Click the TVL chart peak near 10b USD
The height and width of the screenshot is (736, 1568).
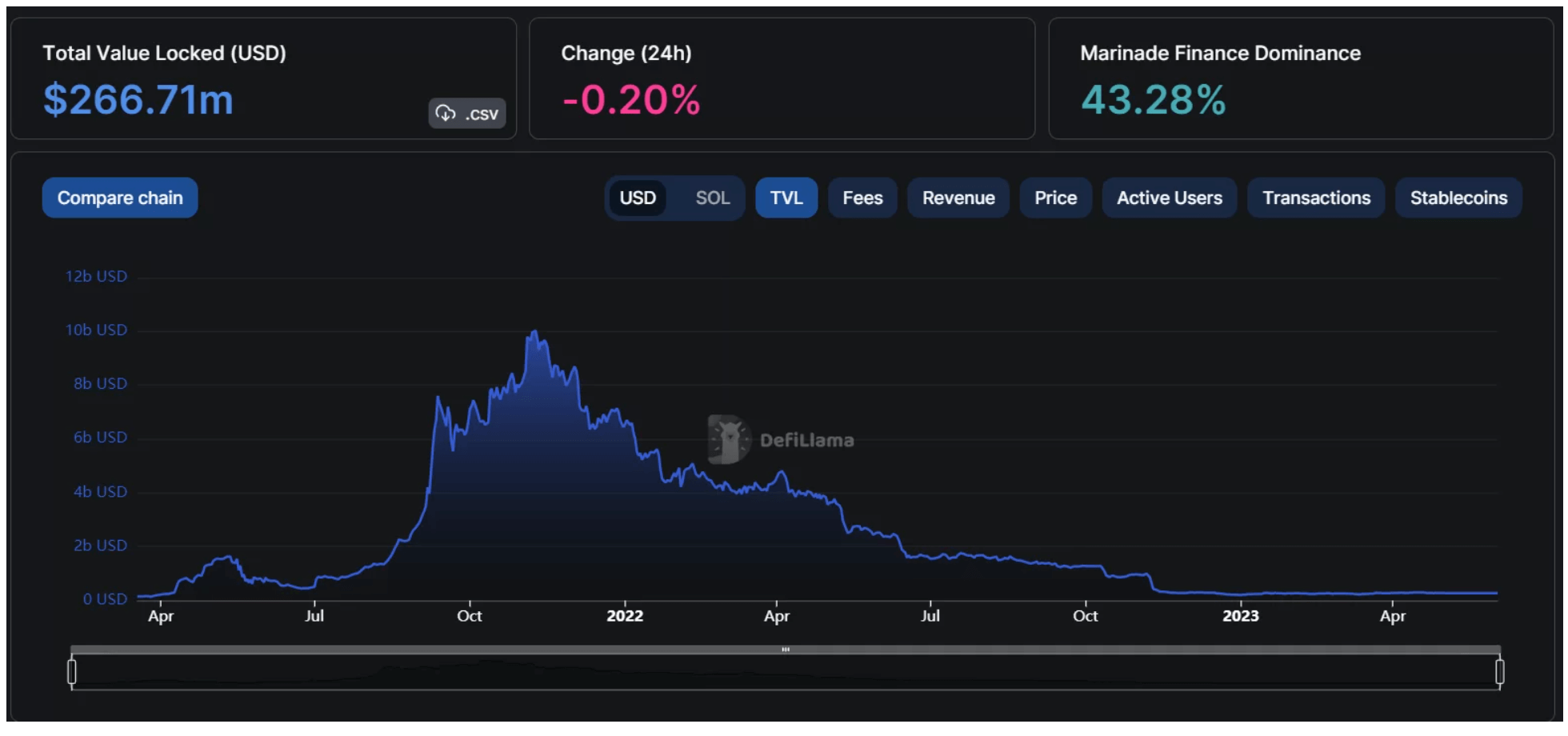point(534,331)
